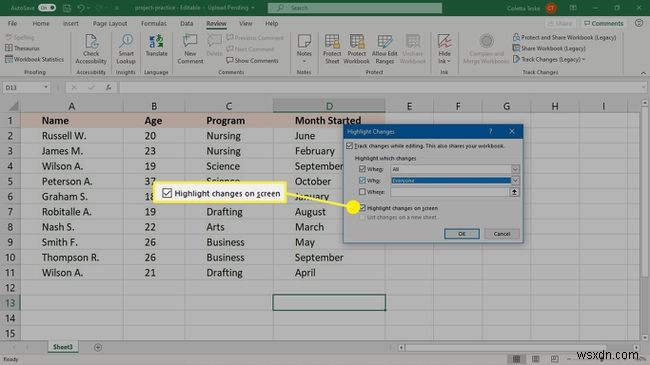Open the Help tab
Viewport: 650px width, 365px height.
272,24
